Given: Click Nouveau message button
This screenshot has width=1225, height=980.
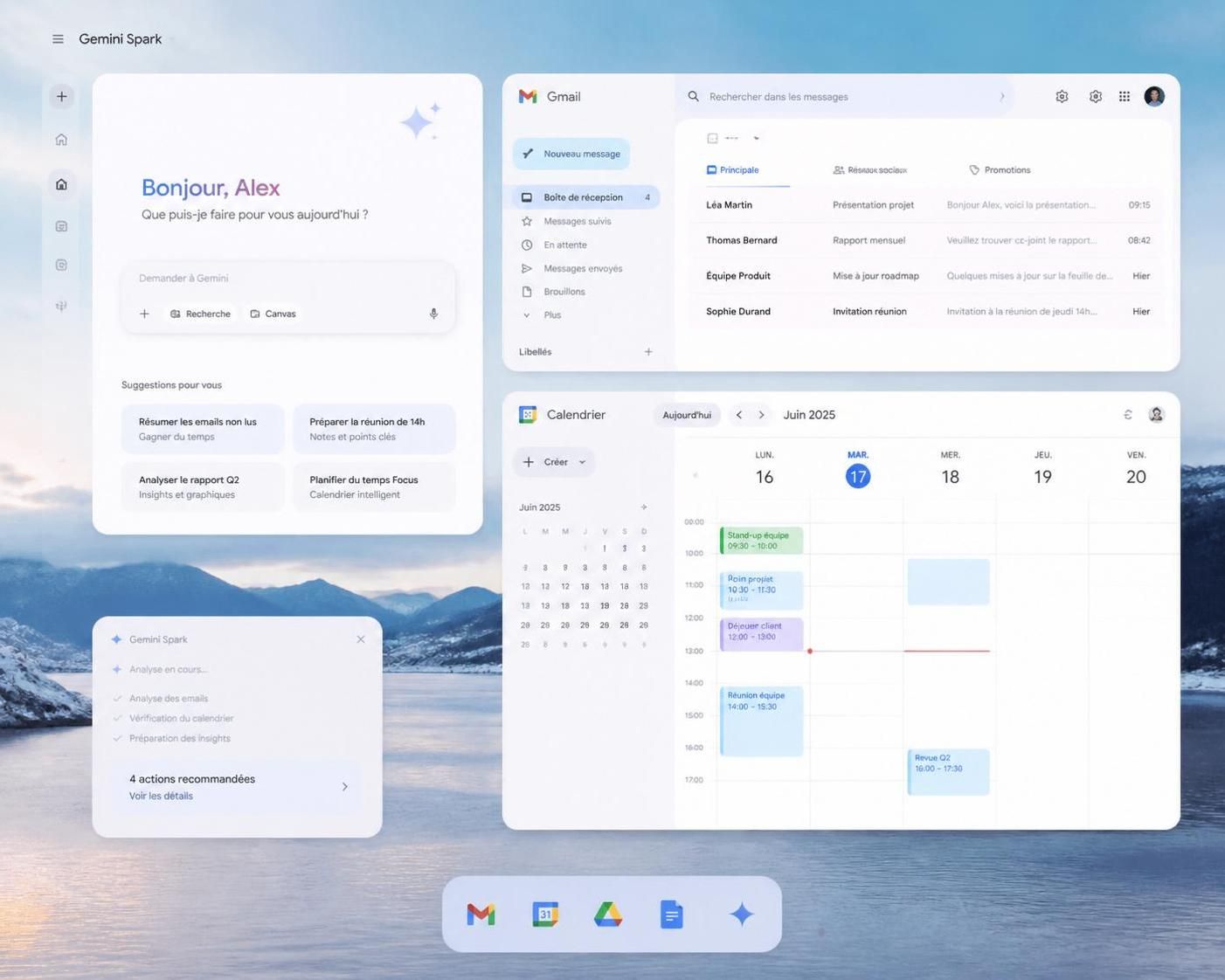Looking at the screenshot, I should click(x=571, y=154).
